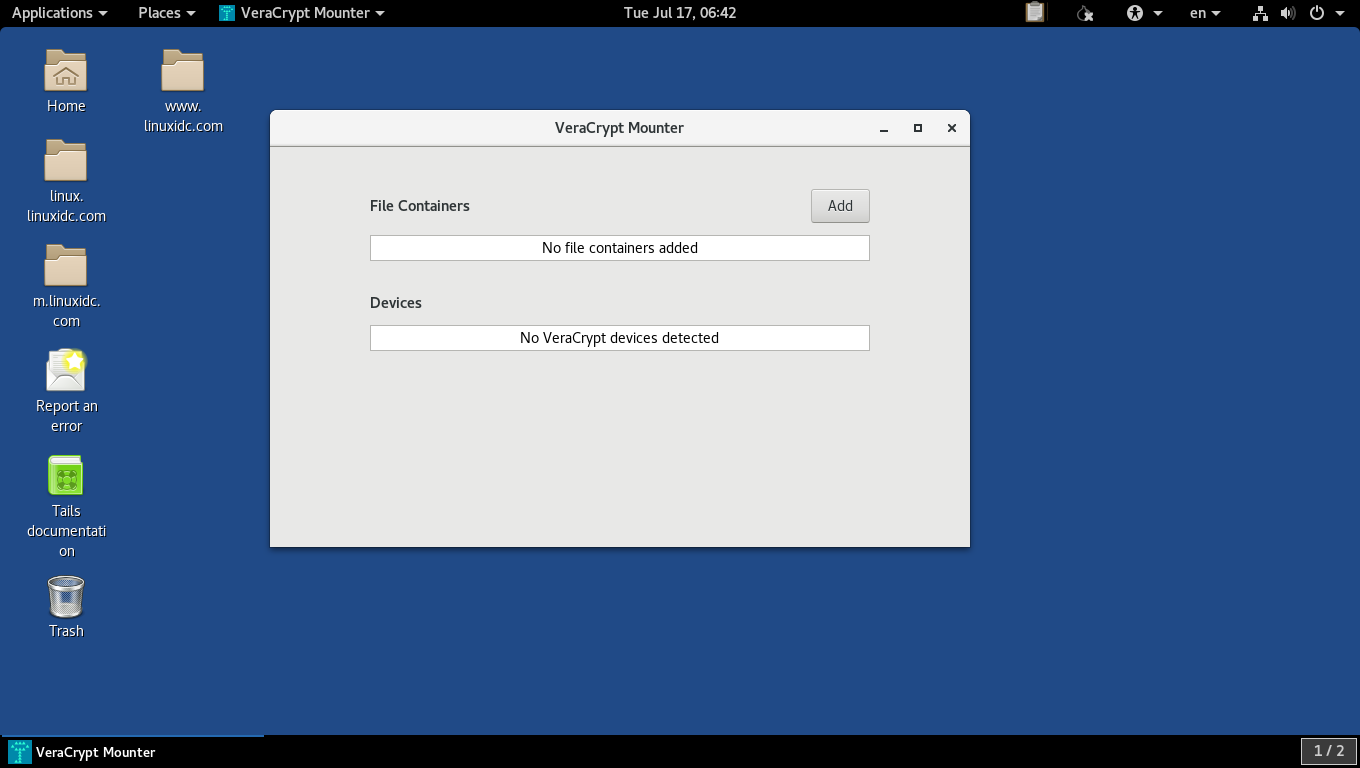Select the m.linuxidc.com folder icon
1360x768 pixels.
pos(66,266)
